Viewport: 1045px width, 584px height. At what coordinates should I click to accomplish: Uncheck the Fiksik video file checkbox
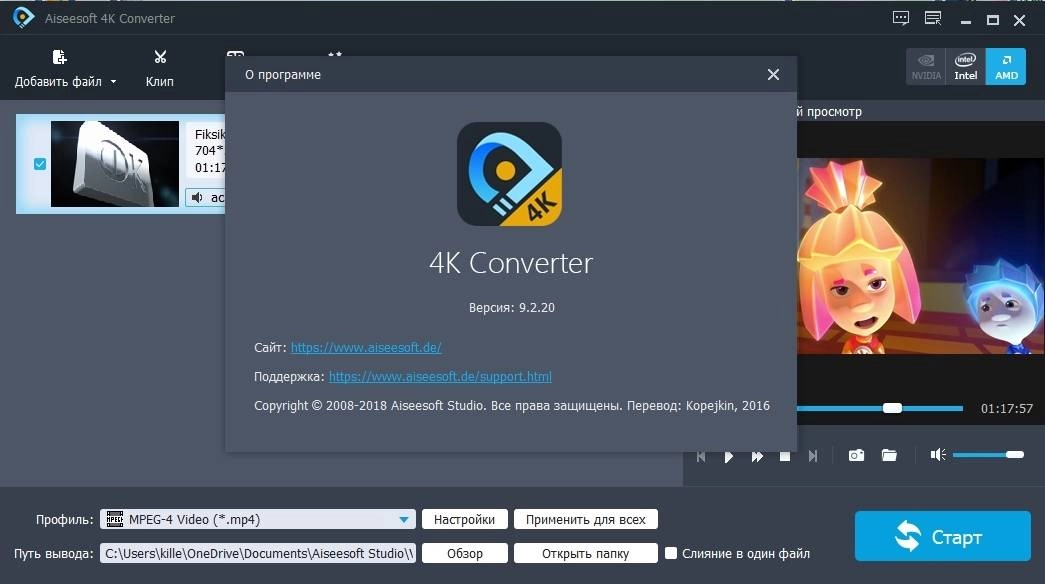click(x=40, y=163)
